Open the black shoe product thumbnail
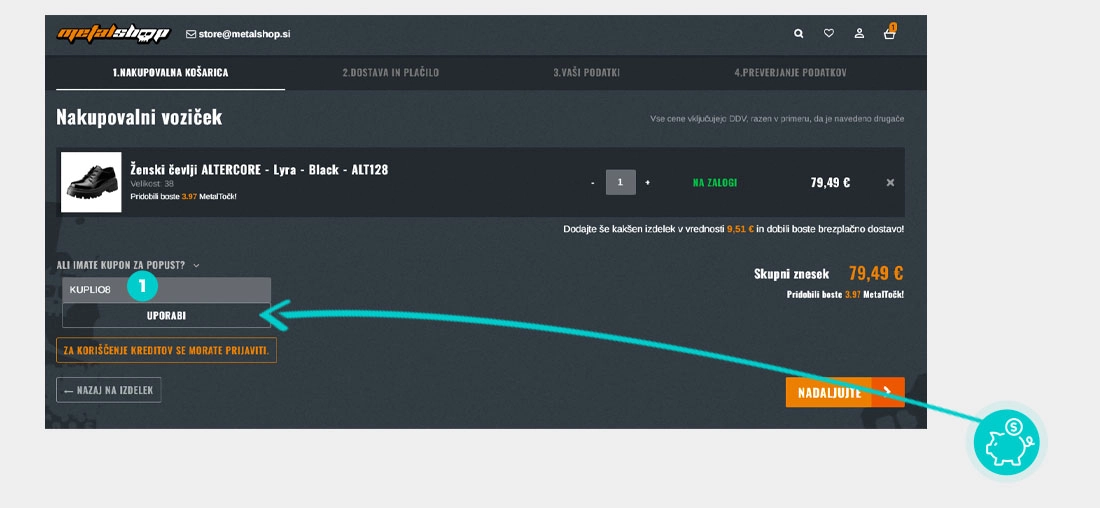 pyautogui.click(x=91, y=182)
